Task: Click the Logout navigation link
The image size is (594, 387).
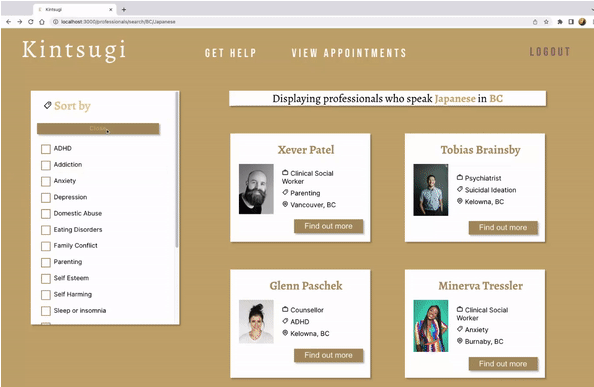Action: coord(550,51)
